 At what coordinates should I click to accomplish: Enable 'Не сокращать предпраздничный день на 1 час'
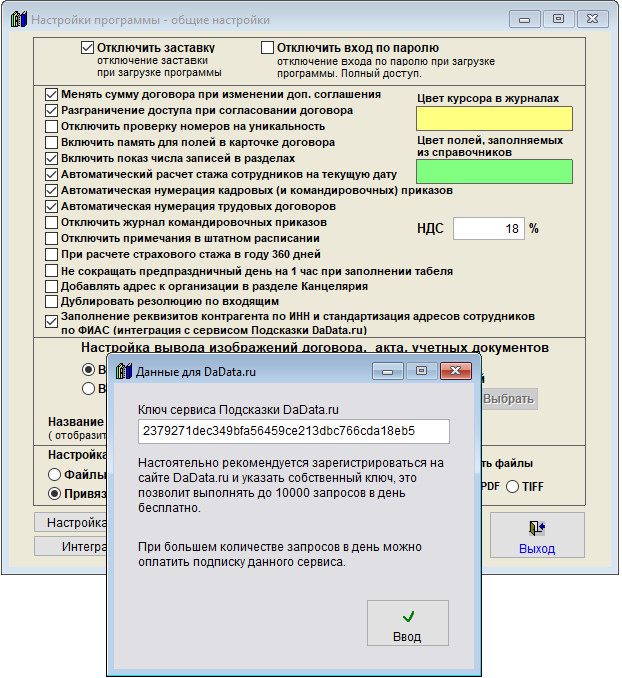point(51,271)
